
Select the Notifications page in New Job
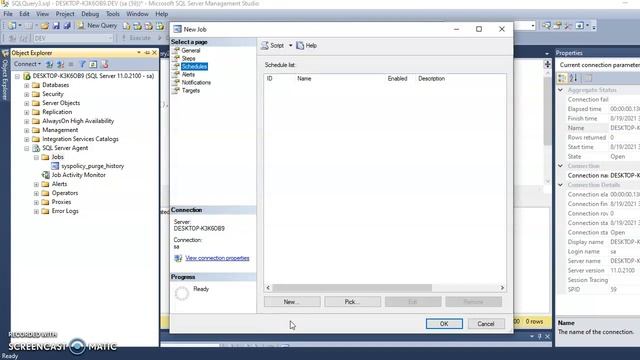196,82
